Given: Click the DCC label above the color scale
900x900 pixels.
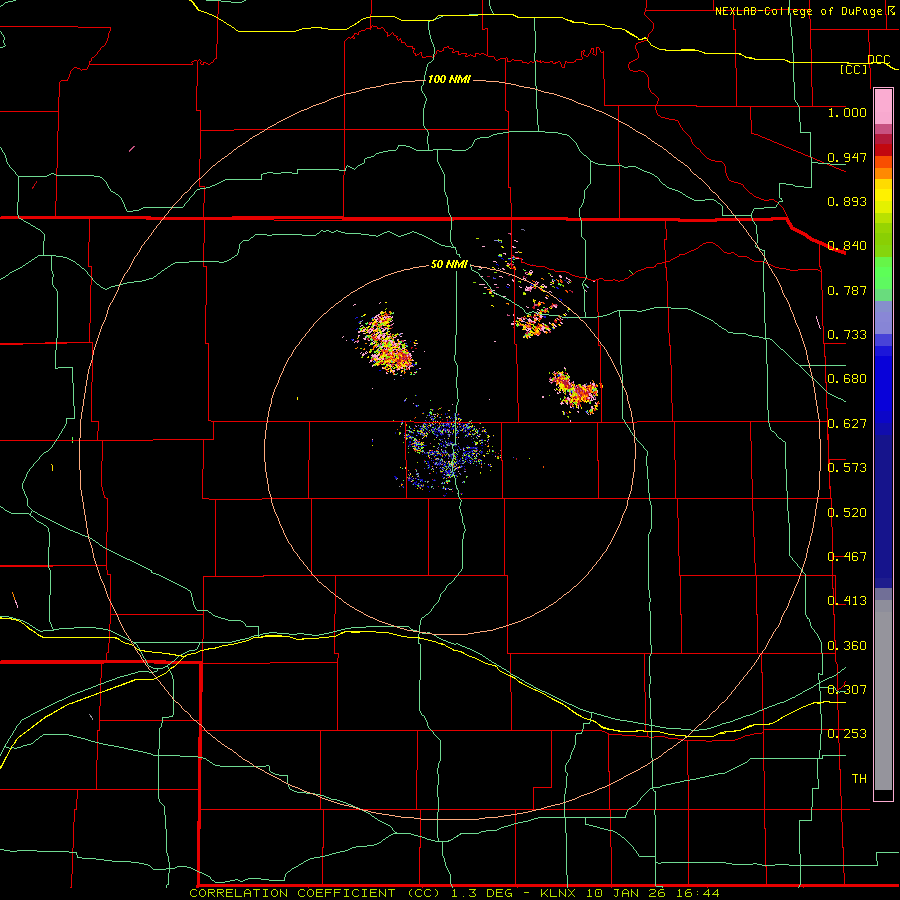Looking at the screenshot, I should pos(878,59).
